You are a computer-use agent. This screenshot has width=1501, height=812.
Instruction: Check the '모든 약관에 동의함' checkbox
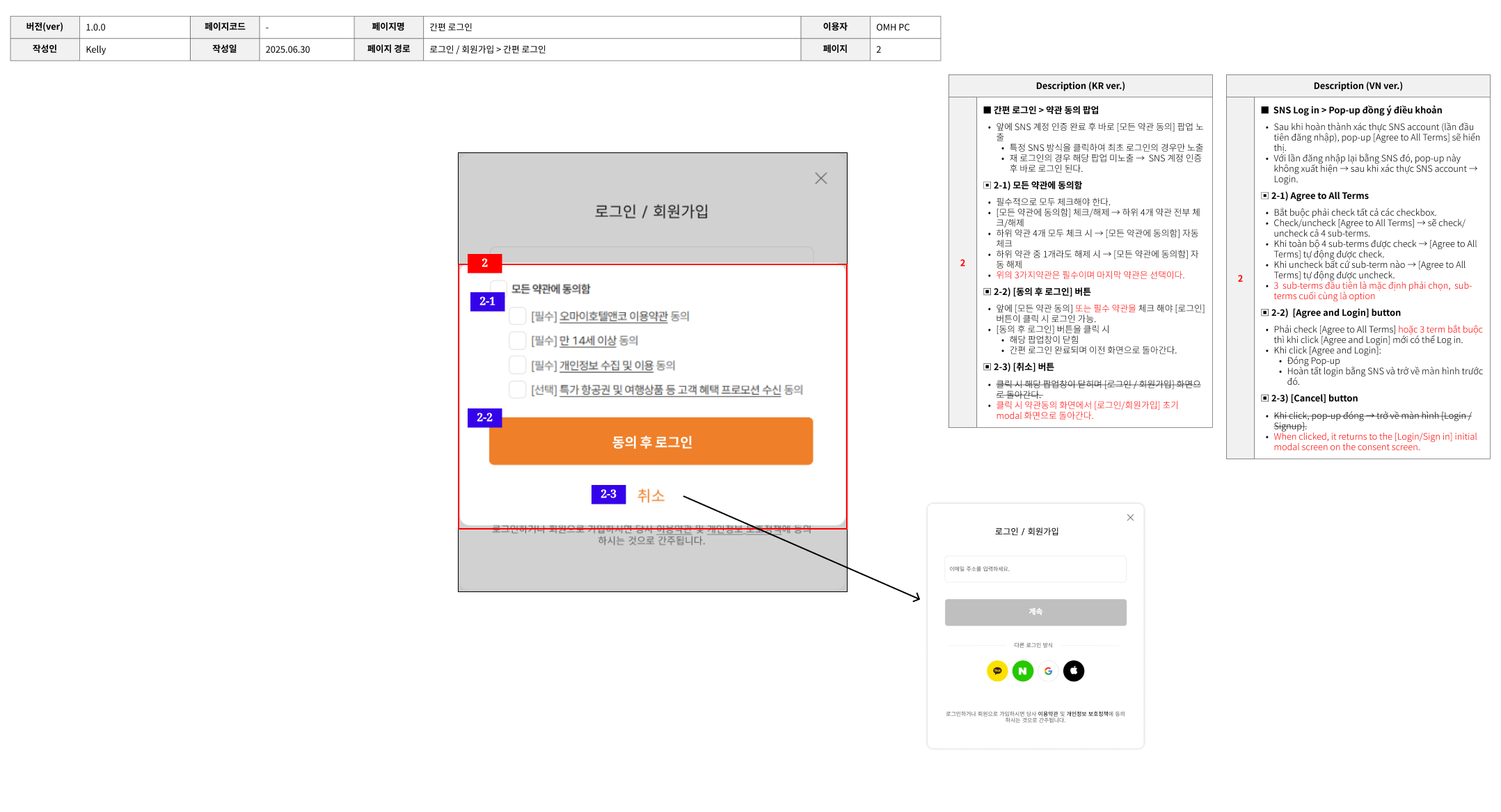498,287
